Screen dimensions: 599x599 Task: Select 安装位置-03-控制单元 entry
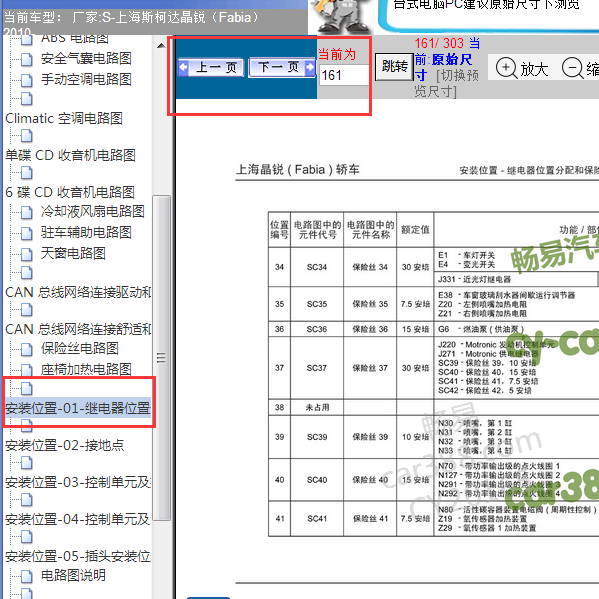click(78, 482)
